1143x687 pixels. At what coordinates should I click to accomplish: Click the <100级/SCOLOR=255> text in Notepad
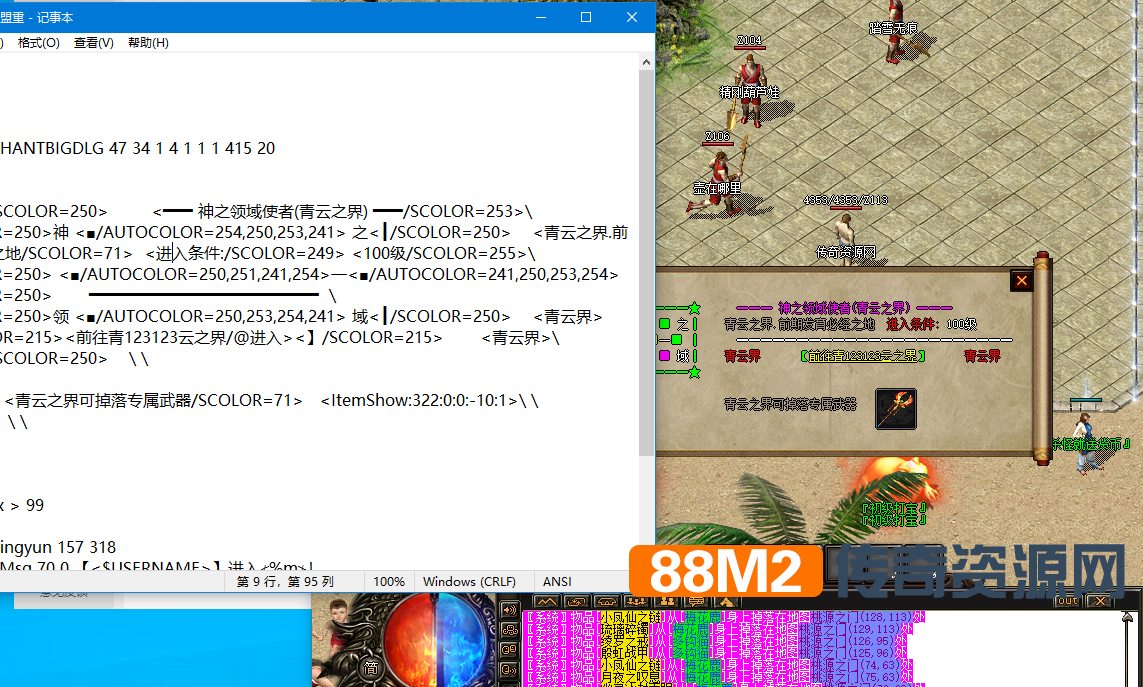pos(440,253)
